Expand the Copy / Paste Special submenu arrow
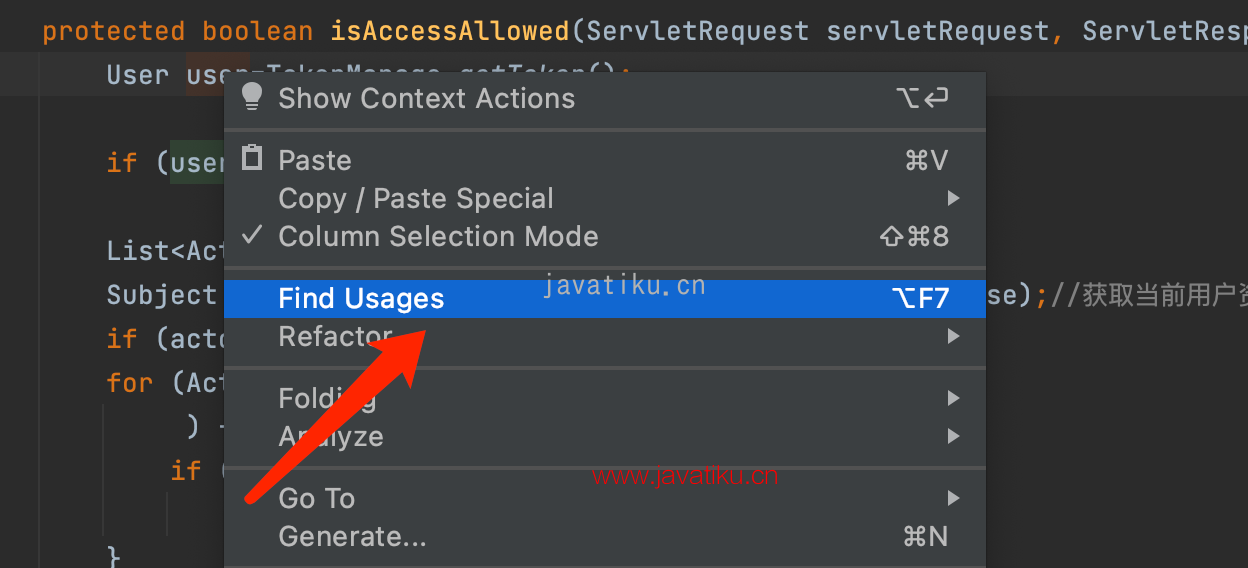The height and width of the screenshot is (568, 1248). point(953,198)
